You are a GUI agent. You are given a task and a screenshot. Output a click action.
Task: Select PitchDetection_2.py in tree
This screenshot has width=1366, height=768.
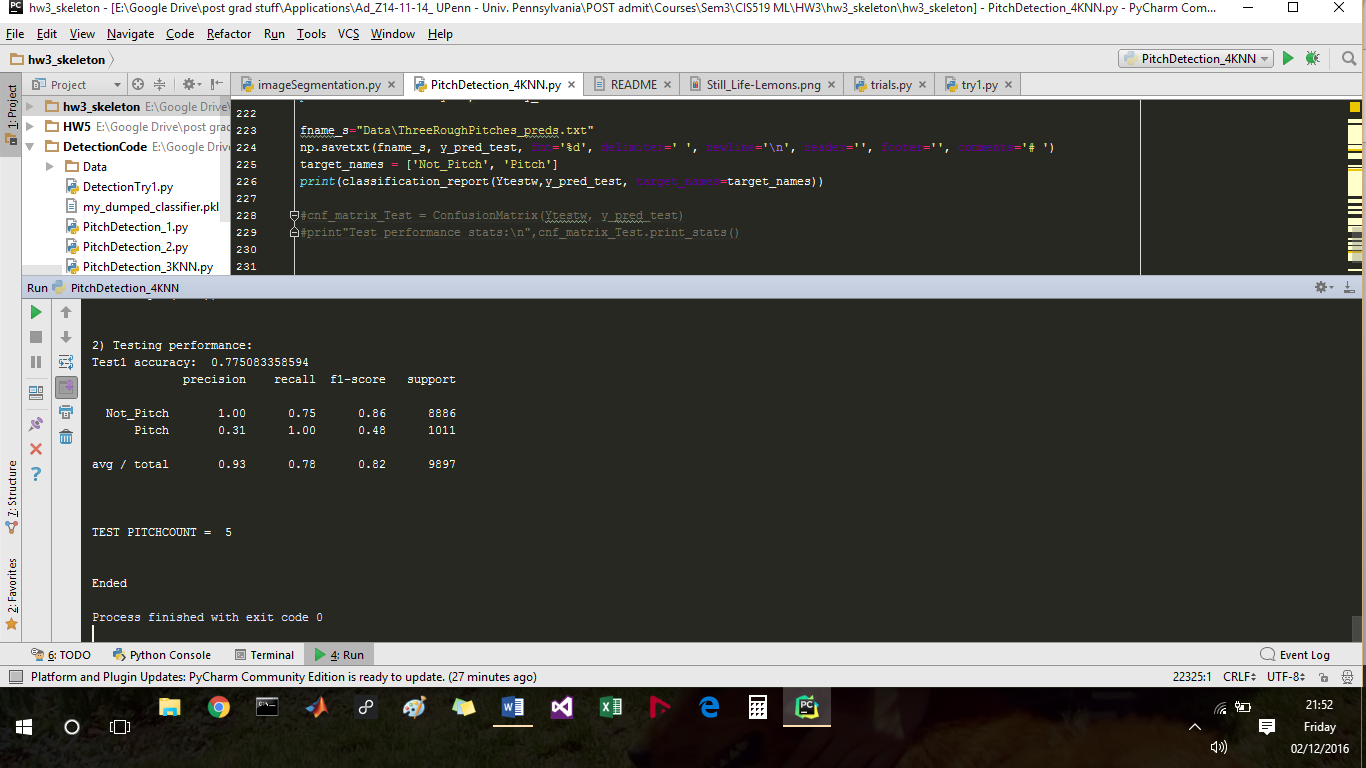click(x=135, y=246)
